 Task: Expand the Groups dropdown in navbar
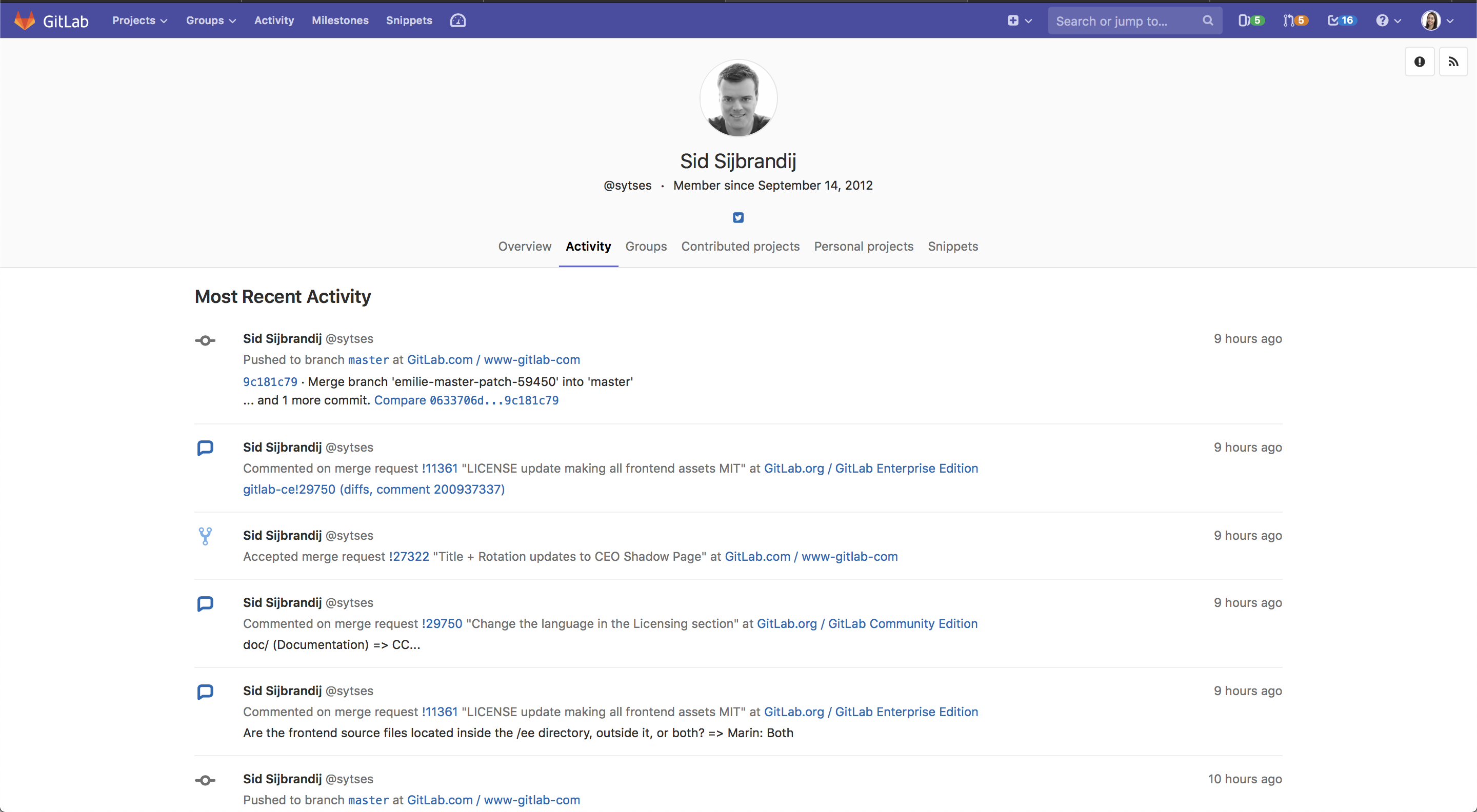[210, 21]
